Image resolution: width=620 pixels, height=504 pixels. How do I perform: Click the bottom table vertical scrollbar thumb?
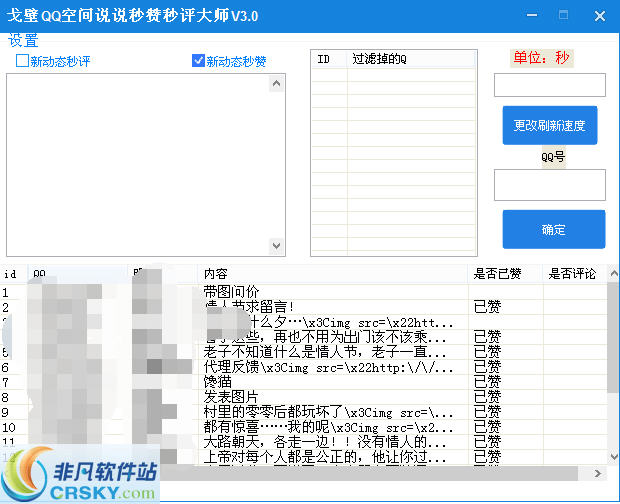[x=613, y=336]
